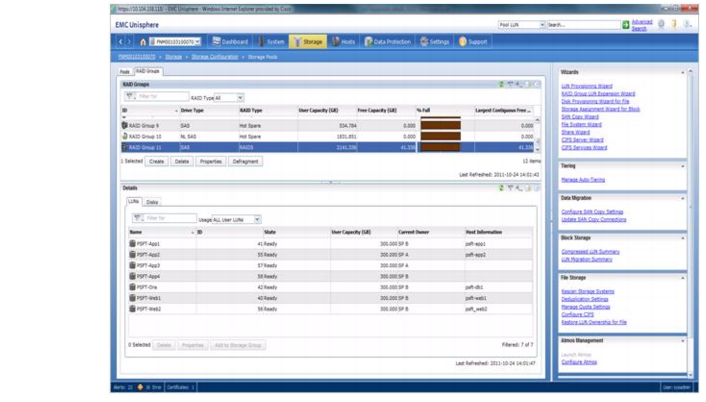Viewport: 706px width, 402px height.
Task: Click Properties button under RAID Groups
Action: point(210,161)
